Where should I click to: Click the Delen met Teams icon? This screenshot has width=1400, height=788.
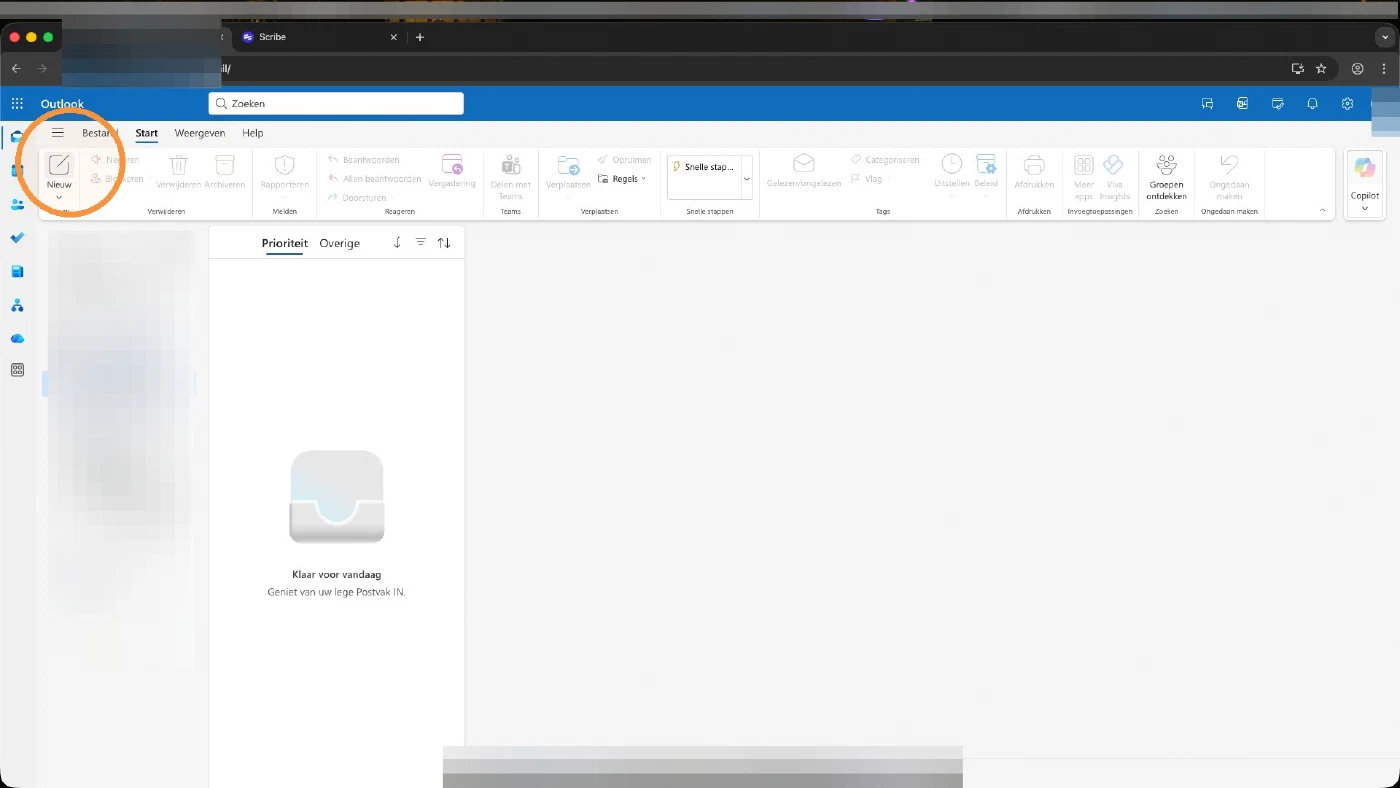click(x=511, y=166)
